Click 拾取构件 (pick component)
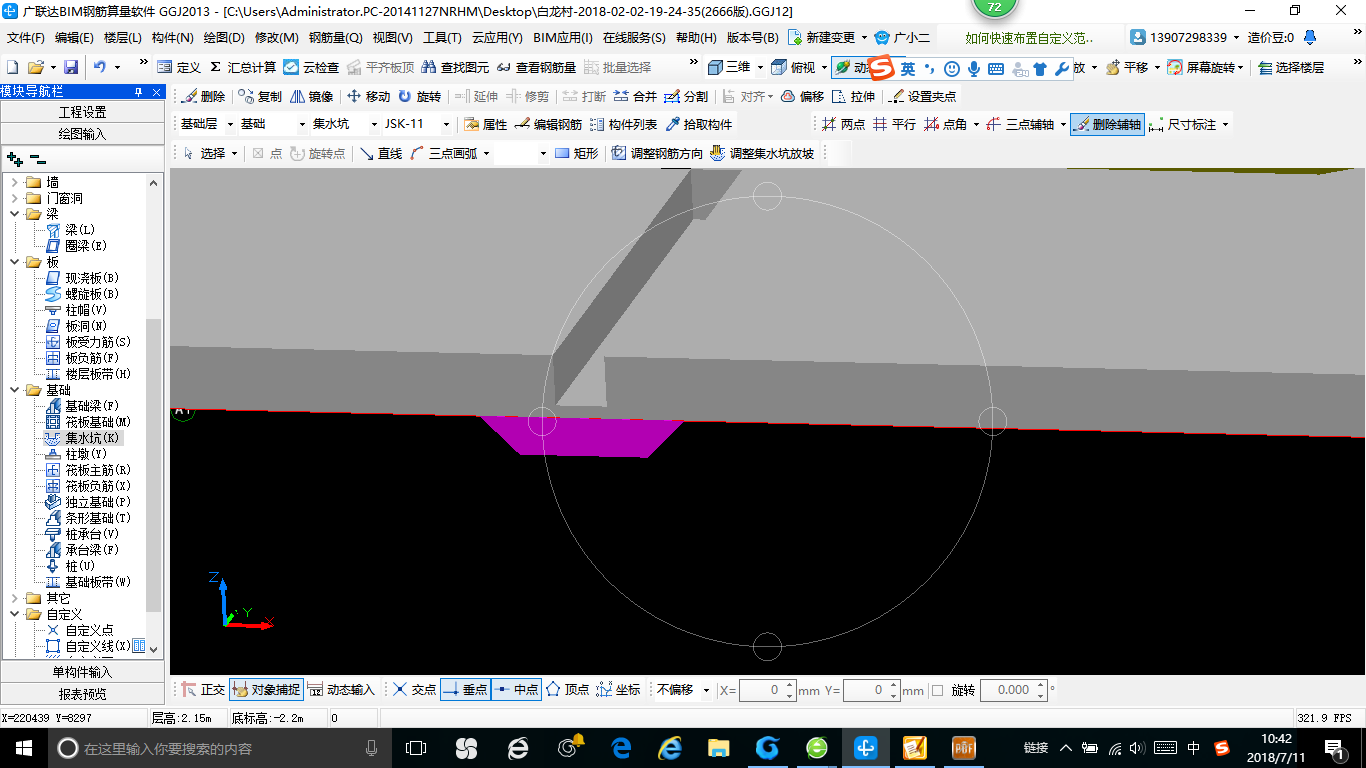This screenshot has height=768, width=1366. (699, 125)
